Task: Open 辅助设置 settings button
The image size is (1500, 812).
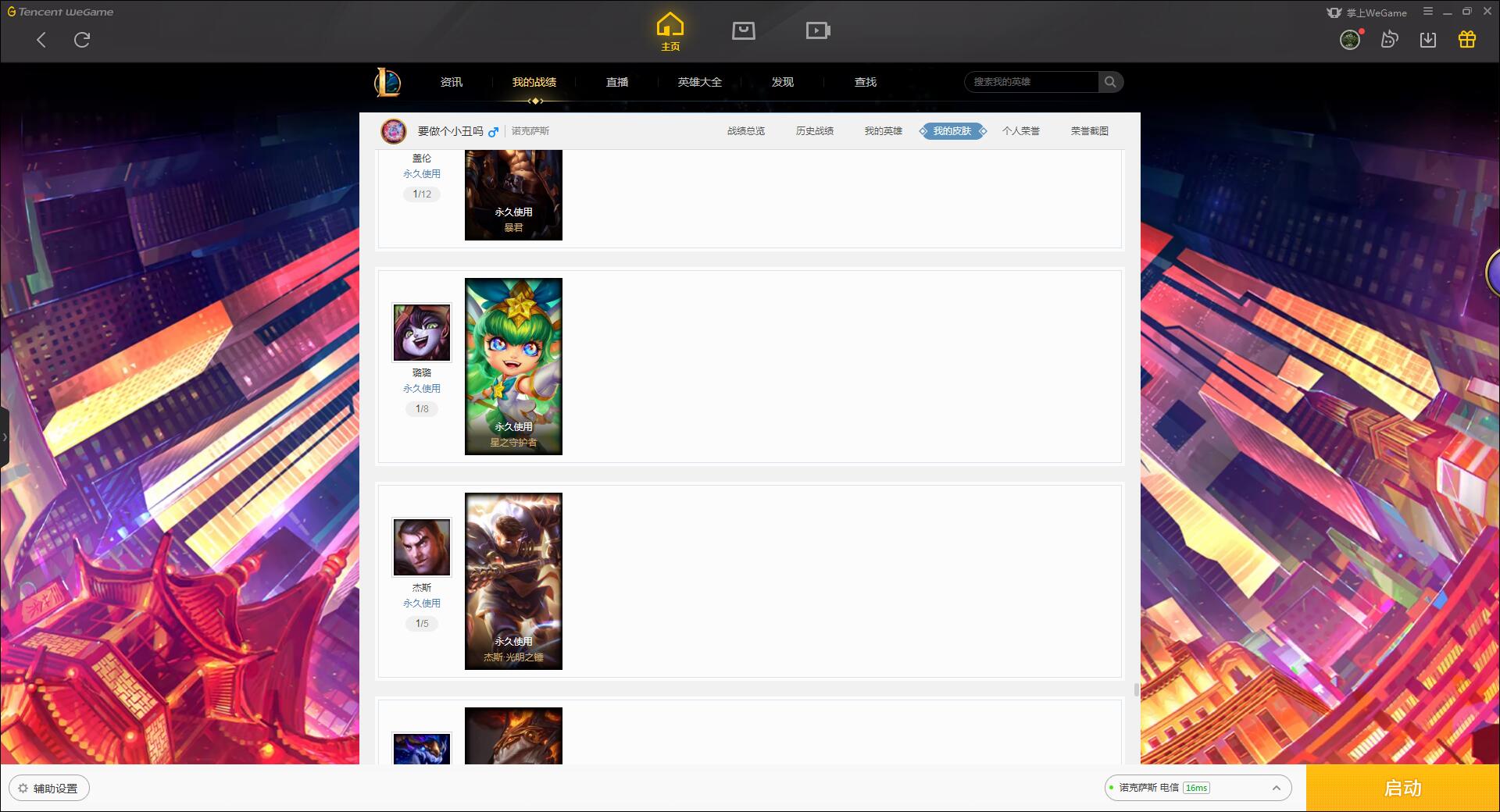Action: coord(49,789)
